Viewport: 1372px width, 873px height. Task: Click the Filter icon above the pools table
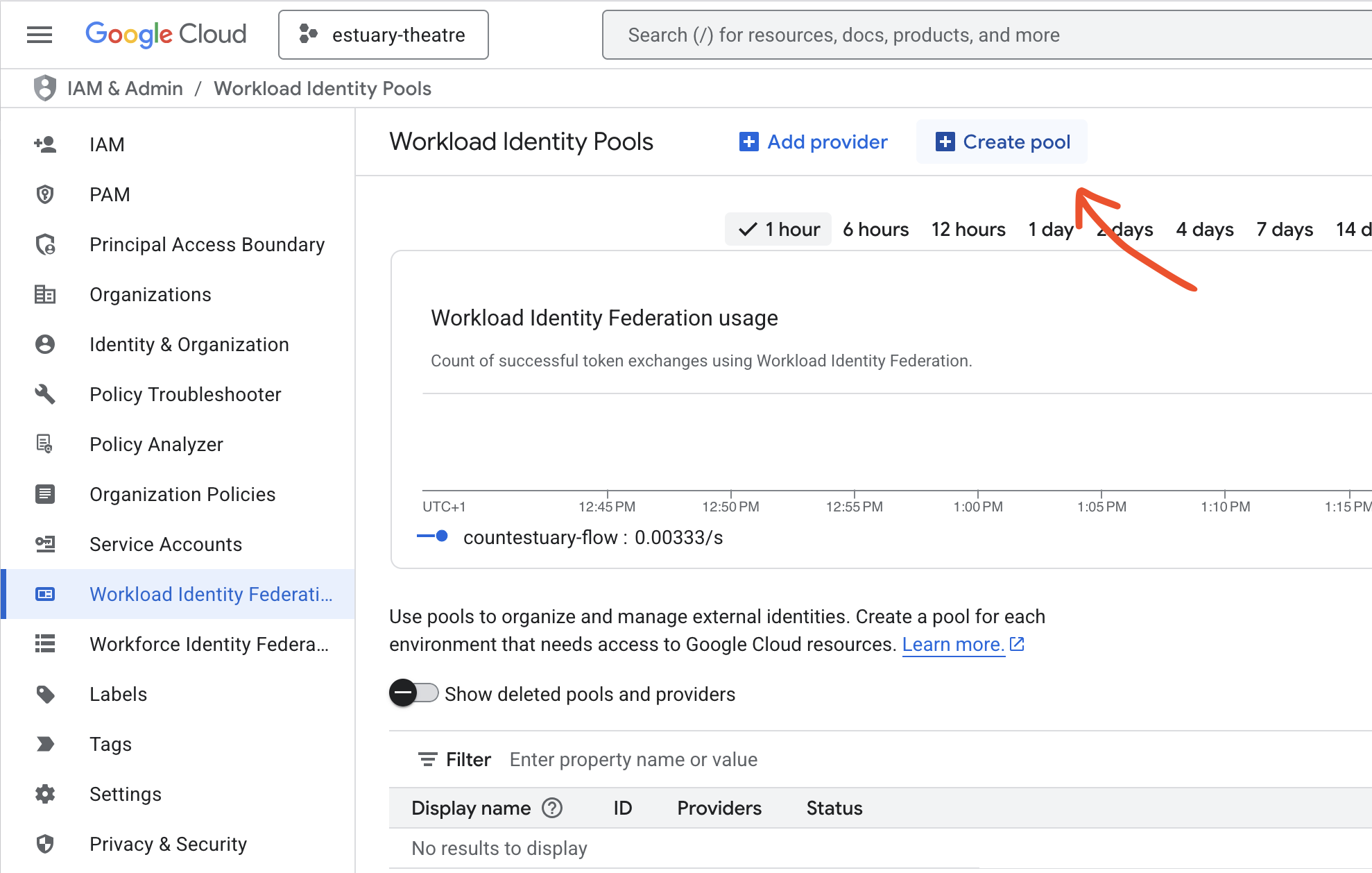click(x=427, y=759)
